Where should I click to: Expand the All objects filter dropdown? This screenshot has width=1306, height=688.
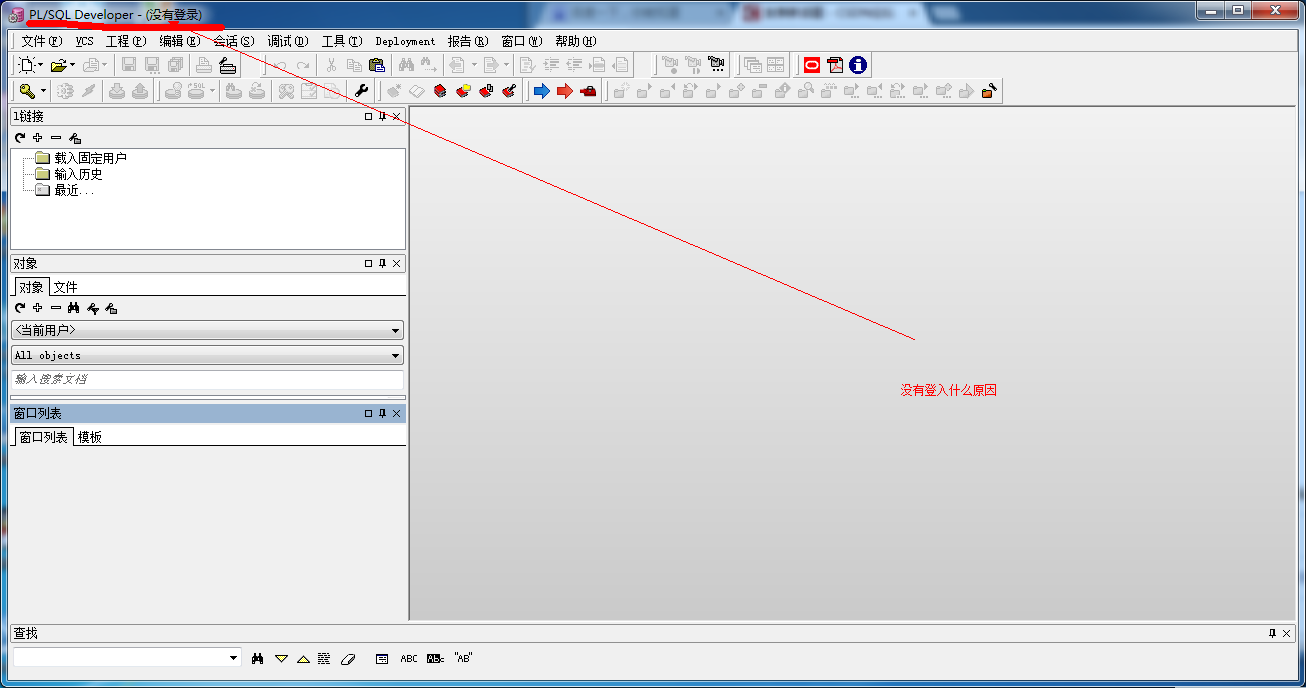click(396, 356)
